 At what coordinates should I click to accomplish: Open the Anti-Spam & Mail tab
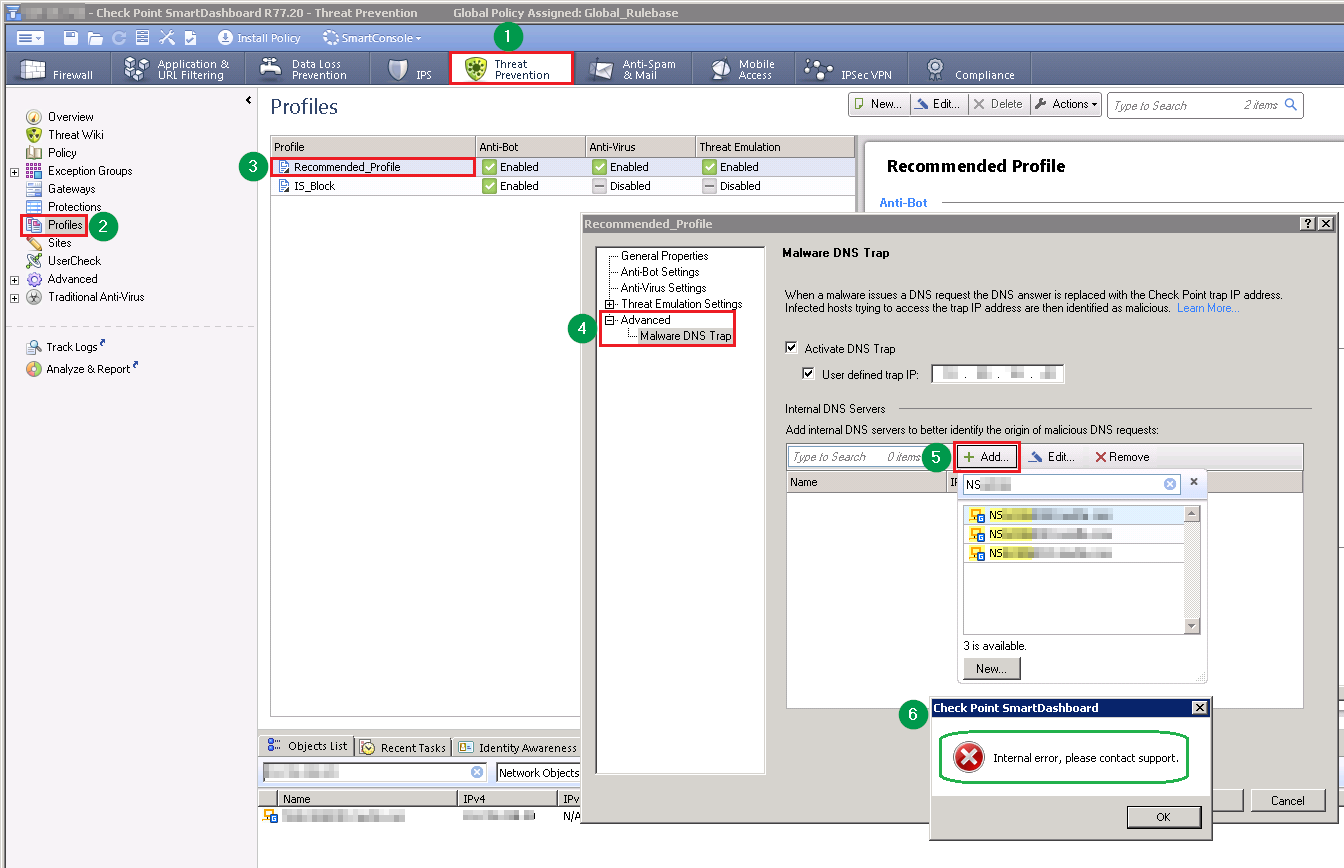click(x=633, y=69)
